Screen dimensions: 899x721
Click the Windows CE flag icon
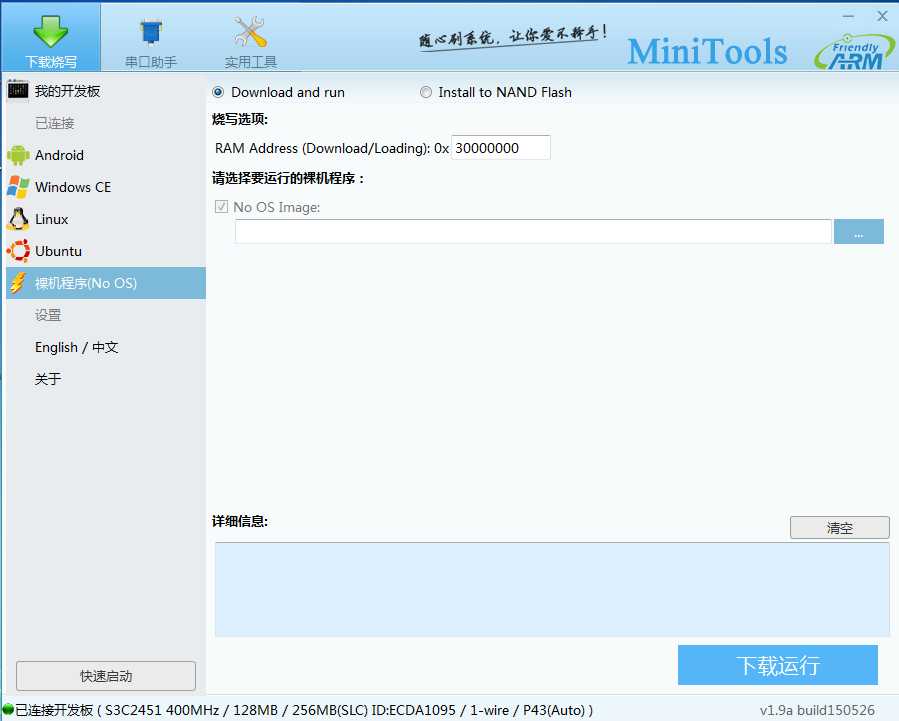tap(18, 187)
